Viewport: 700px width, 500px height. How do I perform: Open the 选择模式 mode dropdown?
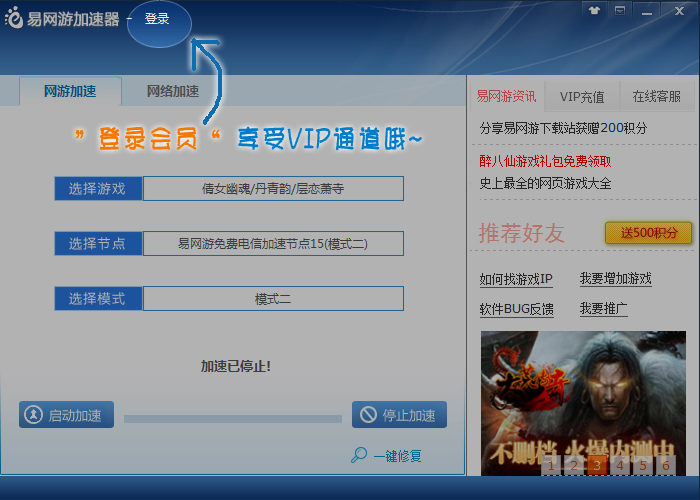[273, 298]
